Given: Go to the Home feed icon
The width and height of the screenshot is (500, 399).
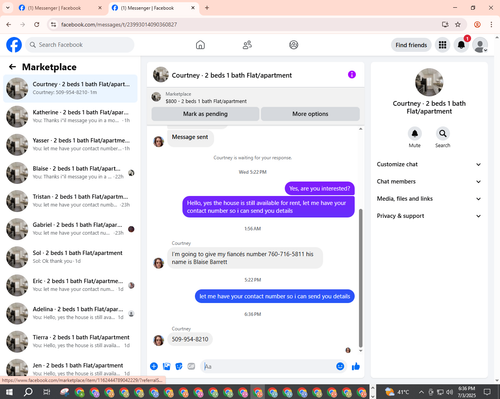Looking at the screenshot, I should 200,45.
